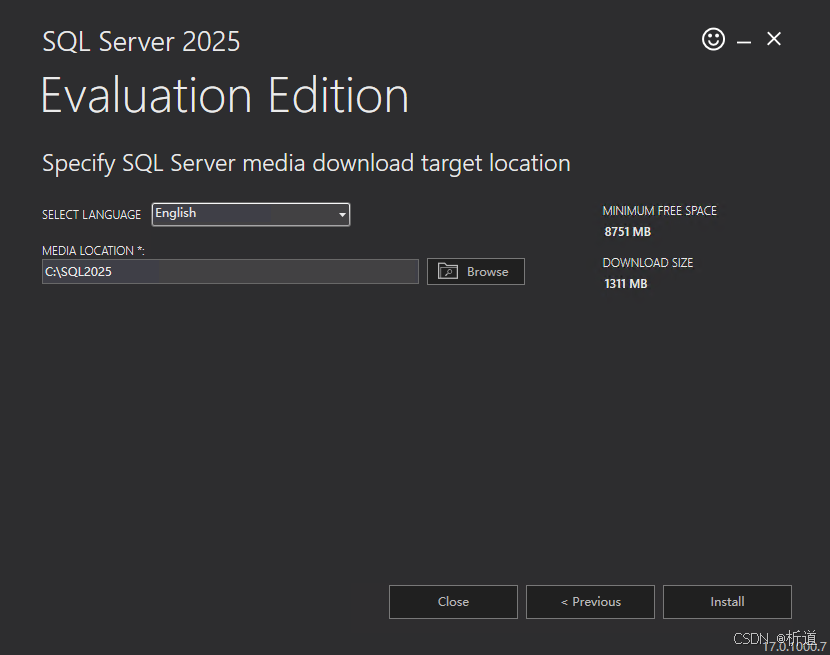Click the MEDIA LOCATION label

pyautogui.click(x=93, y=251)
